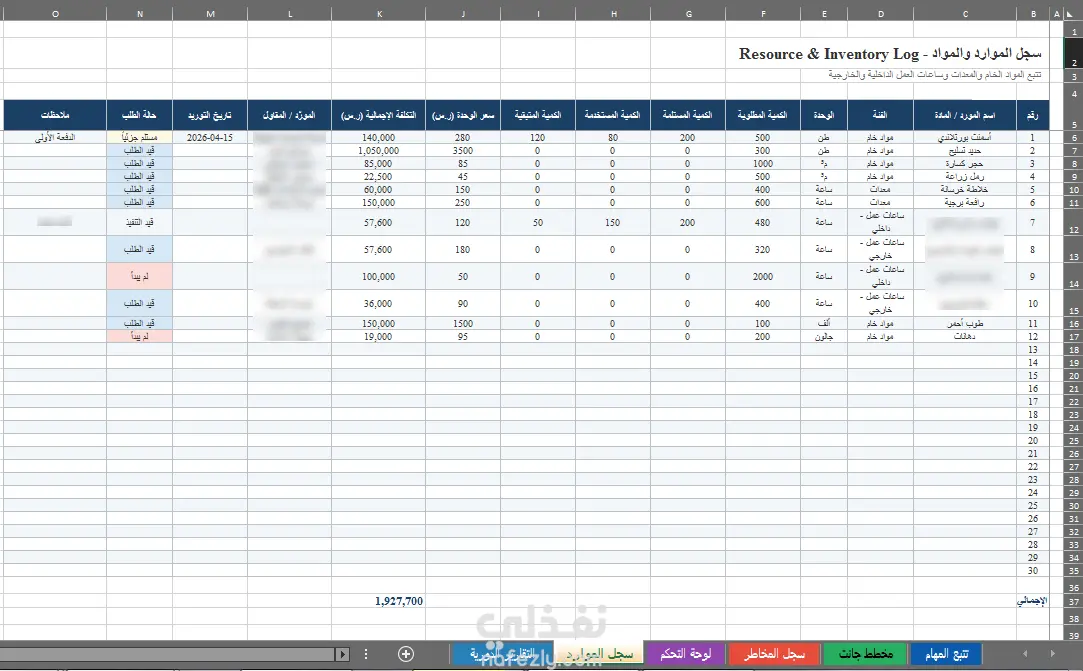
Task: Click the ملاحظات header cell
Action: 55,115
